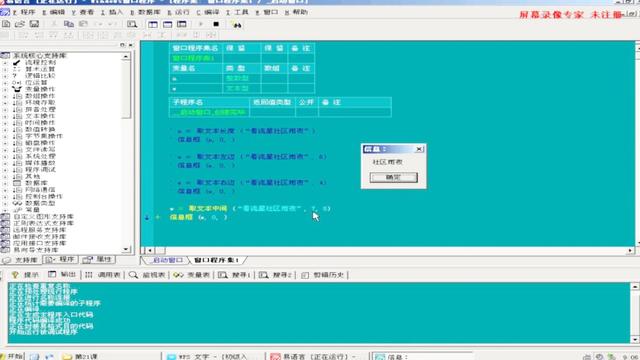Screen dimensions: 640x360
Task: Click the 自定义图形支持库 library icon
Action: tap(5, 216)
